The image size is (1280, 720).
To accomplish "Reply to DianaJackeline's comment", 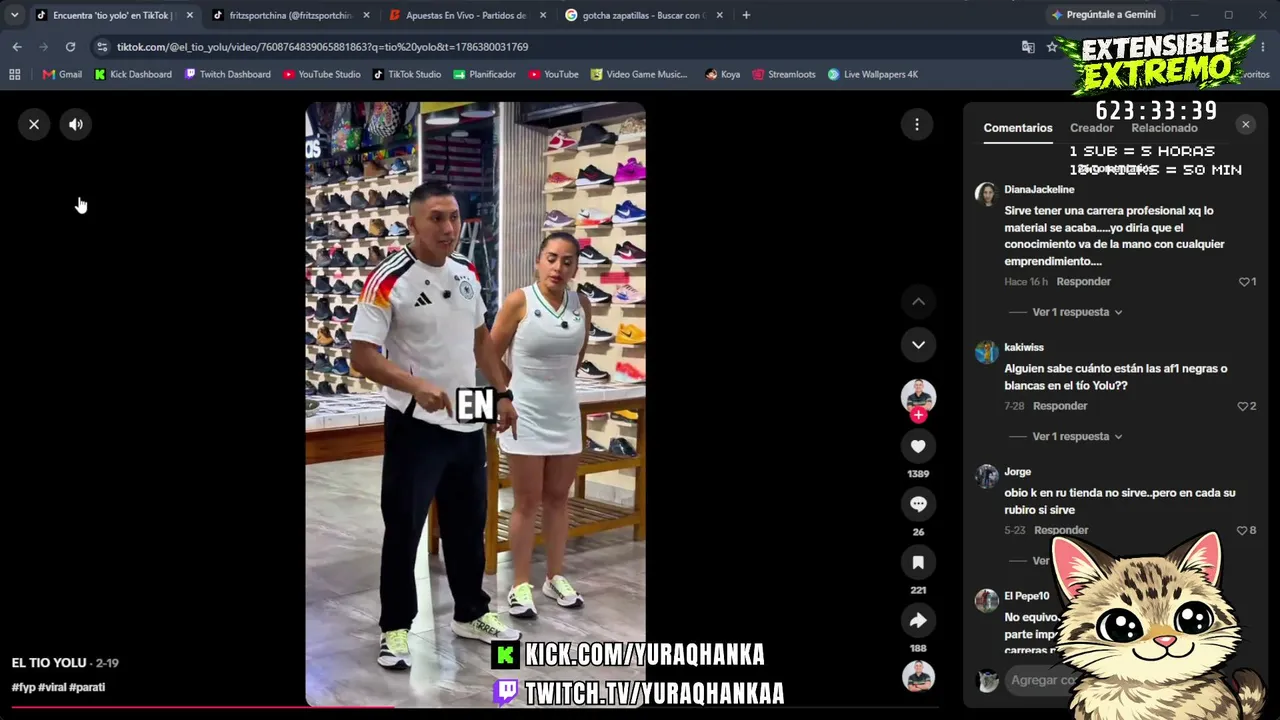I will tap(1083, 282).
